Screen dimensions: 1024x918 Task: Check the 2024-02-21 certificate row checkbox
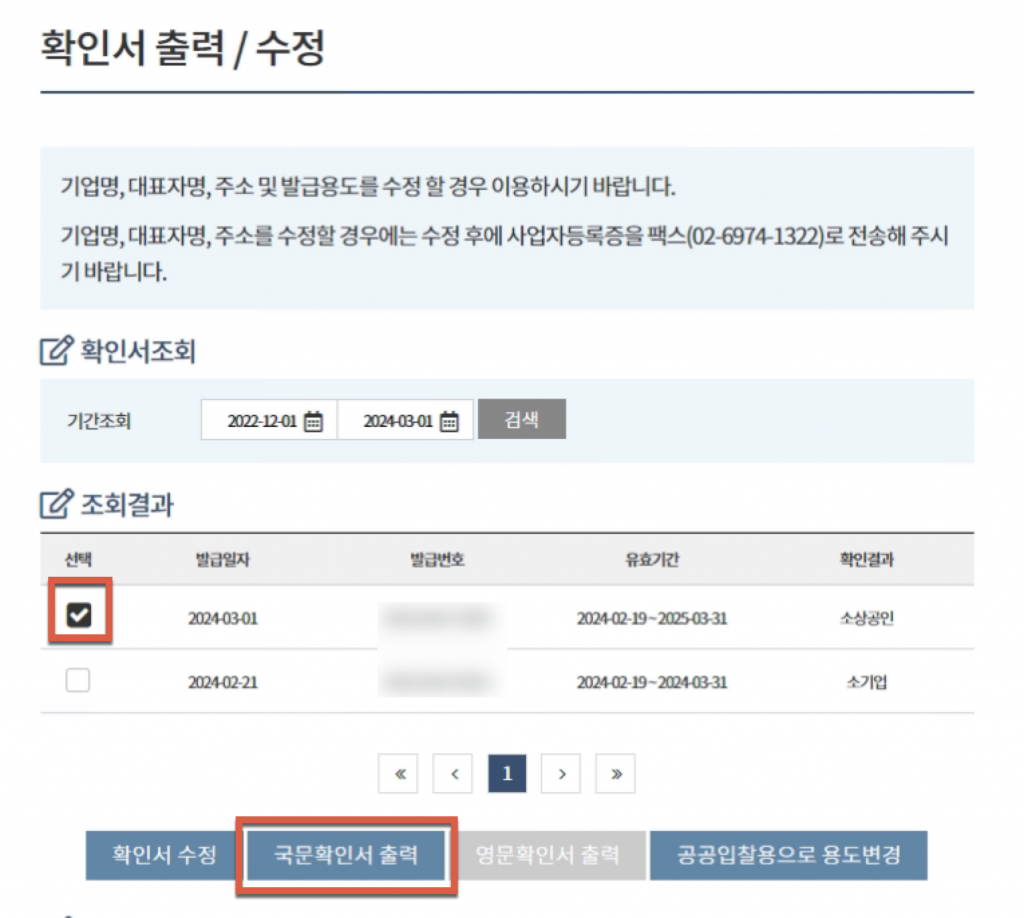point(78,681)
